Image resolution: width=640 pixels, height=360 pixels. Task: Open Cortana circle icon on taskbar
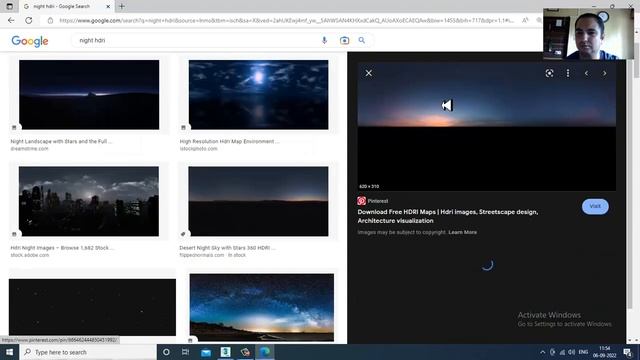coord(166,352)
